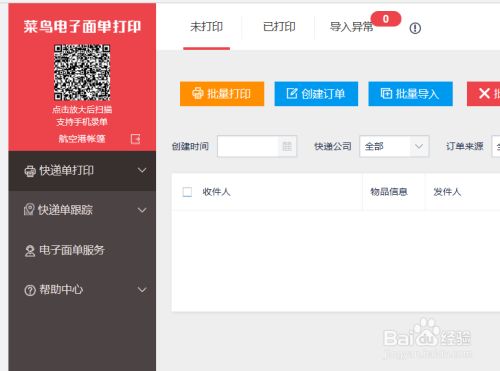The height and width of the screenshot is (371, 500).
Task: Open the 订单来源 dropdown
Action: (496, 146)
